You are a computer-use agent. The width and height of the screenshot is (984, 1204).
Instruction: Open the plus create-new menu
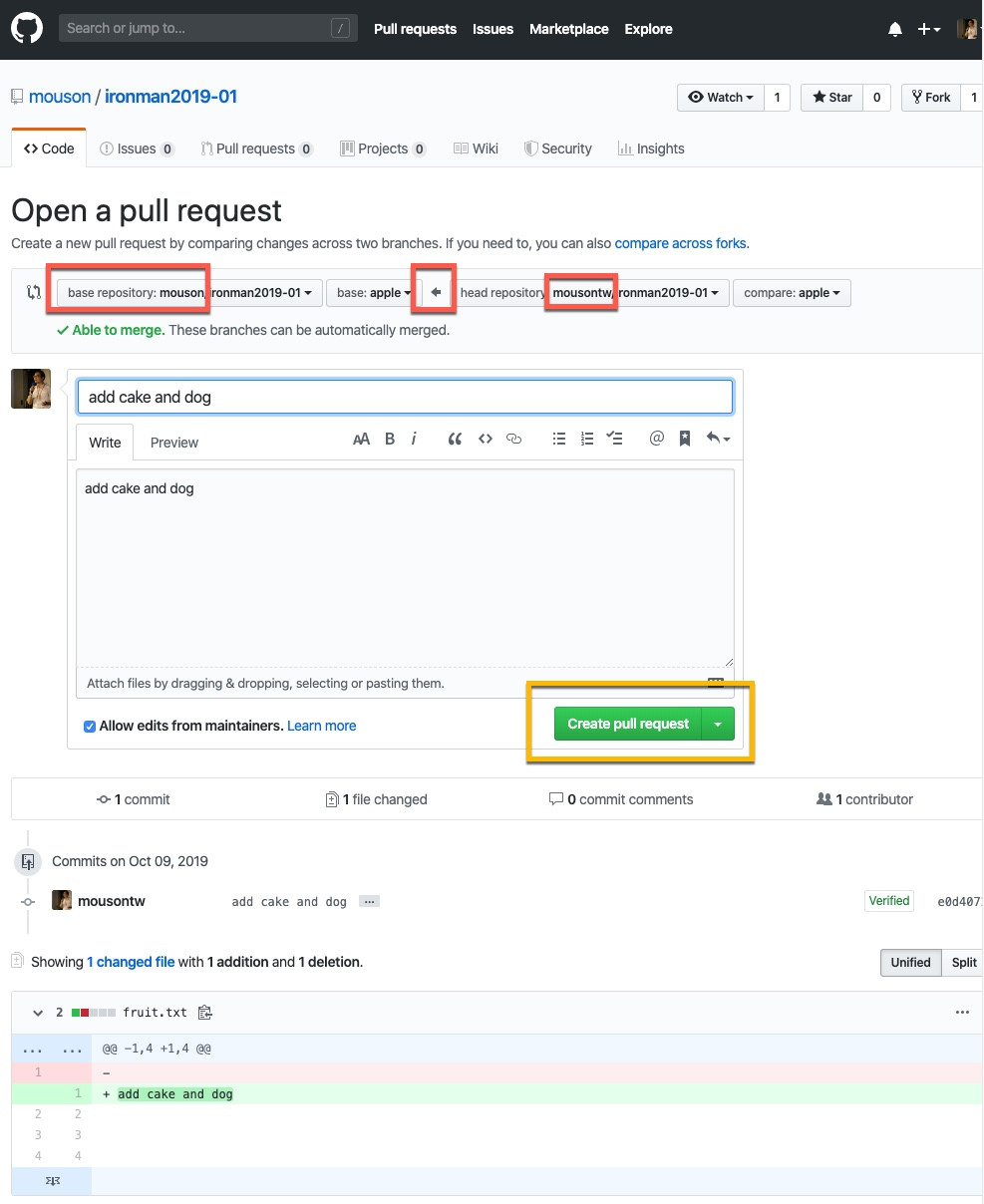928,29
